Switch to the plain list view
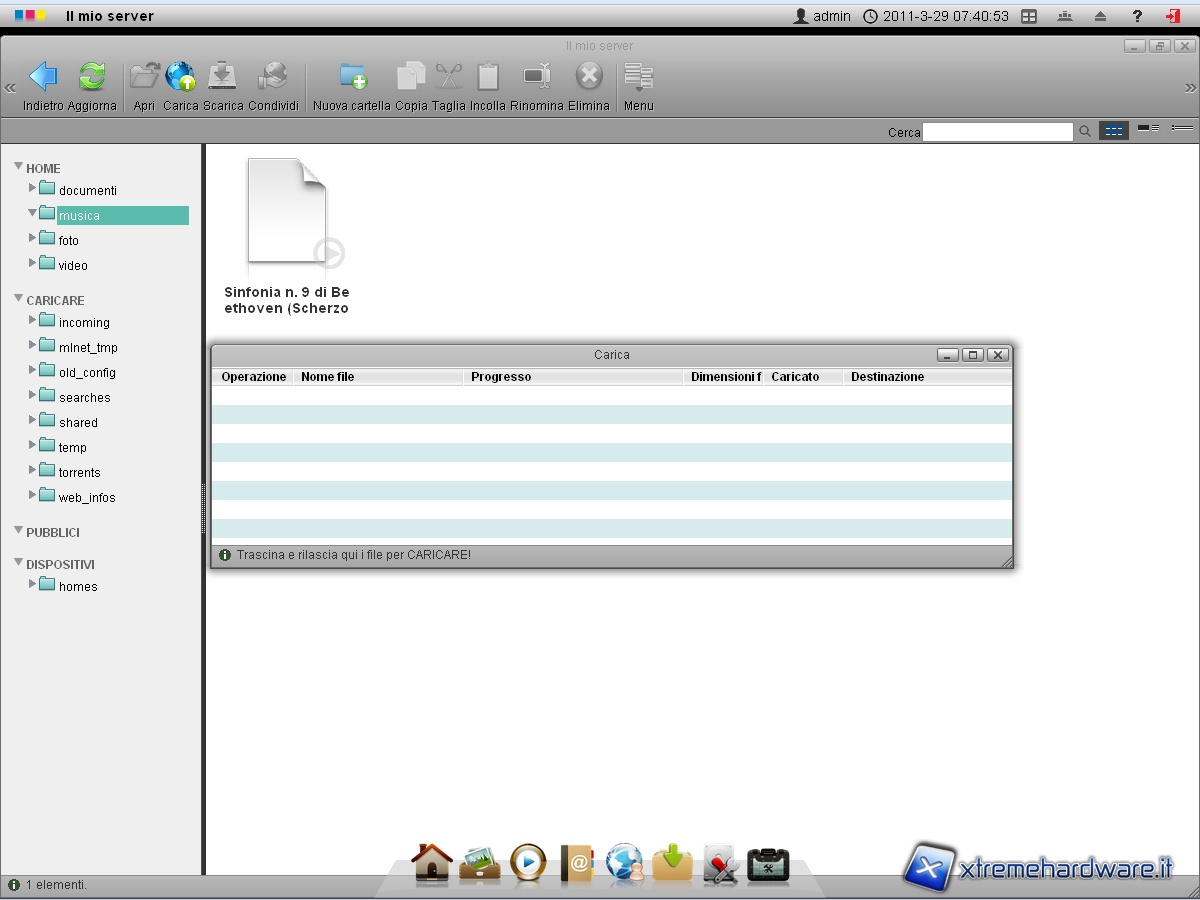 point(1182,129)
